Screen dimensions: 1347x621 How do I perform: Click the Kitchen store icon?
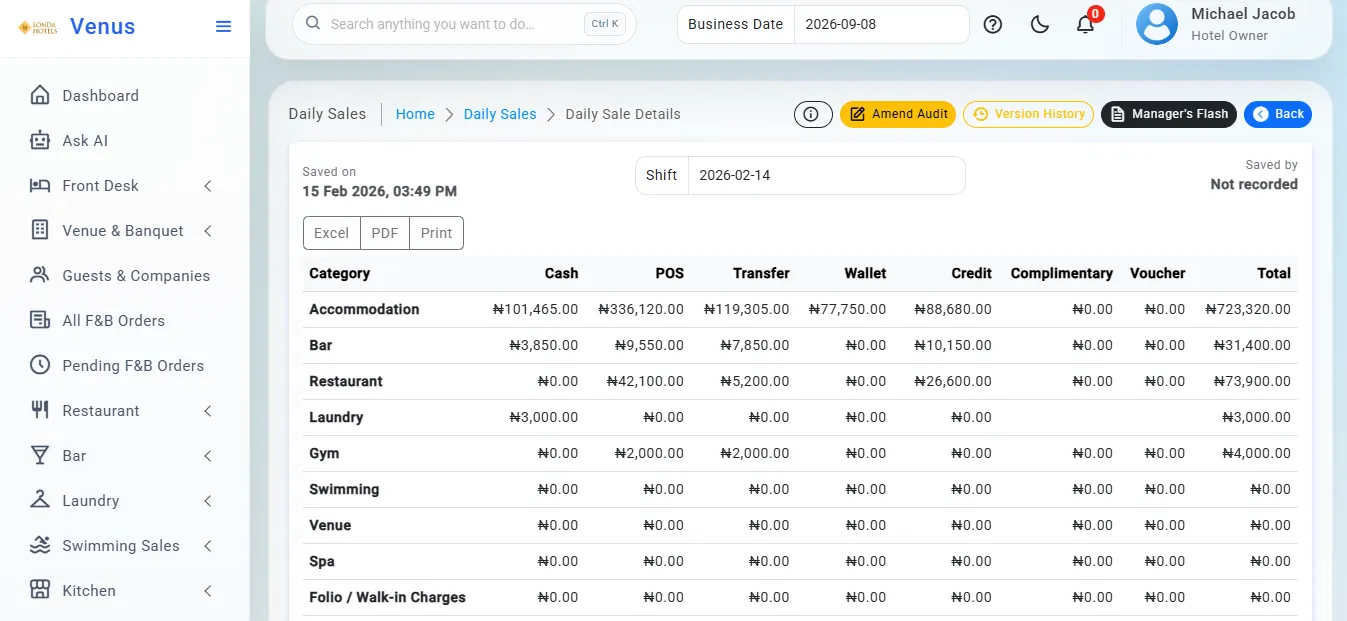click(x=40, y=591)
